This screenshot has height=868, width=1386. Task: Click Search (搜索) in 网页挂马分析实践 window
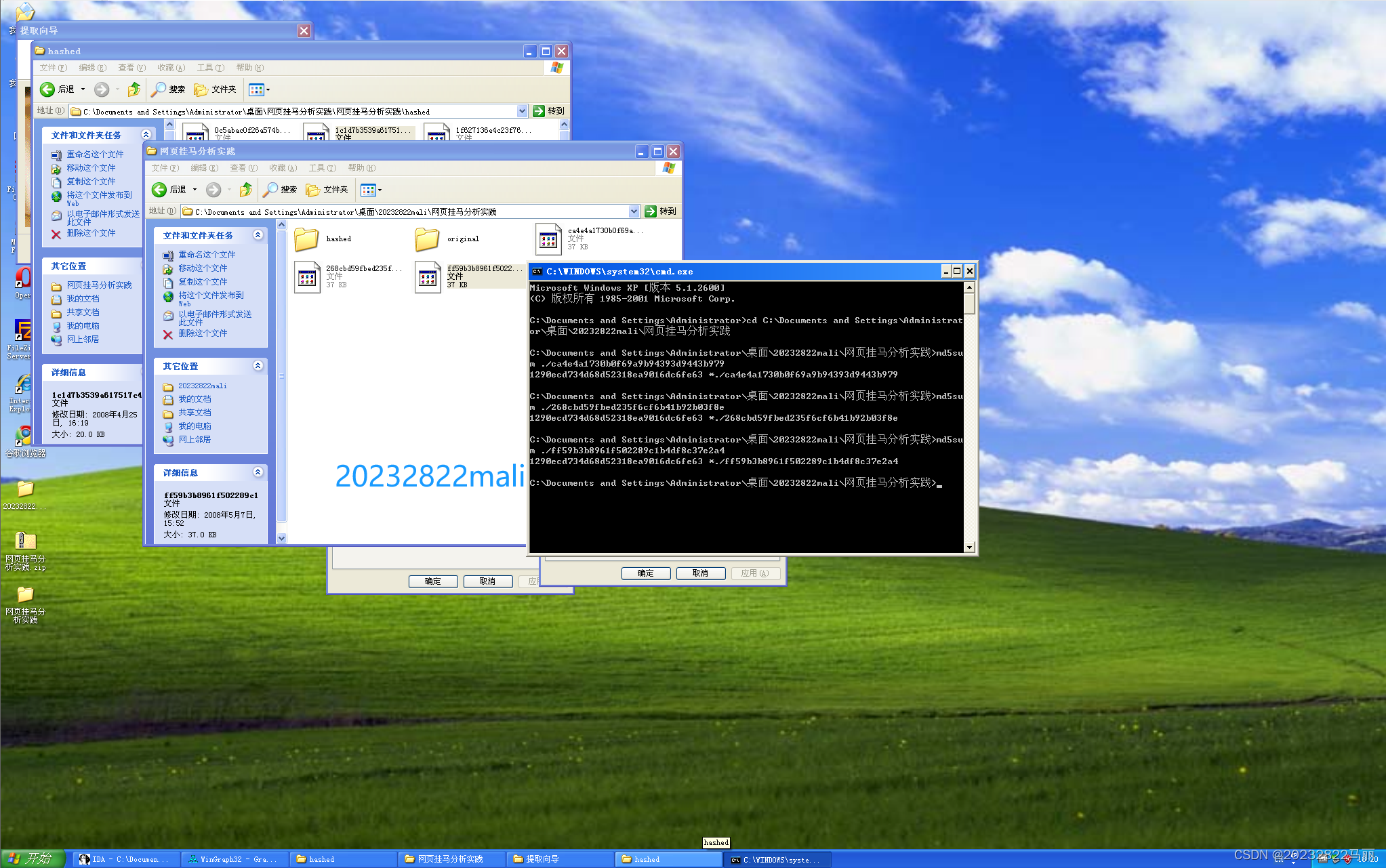[x=280, y=190]
